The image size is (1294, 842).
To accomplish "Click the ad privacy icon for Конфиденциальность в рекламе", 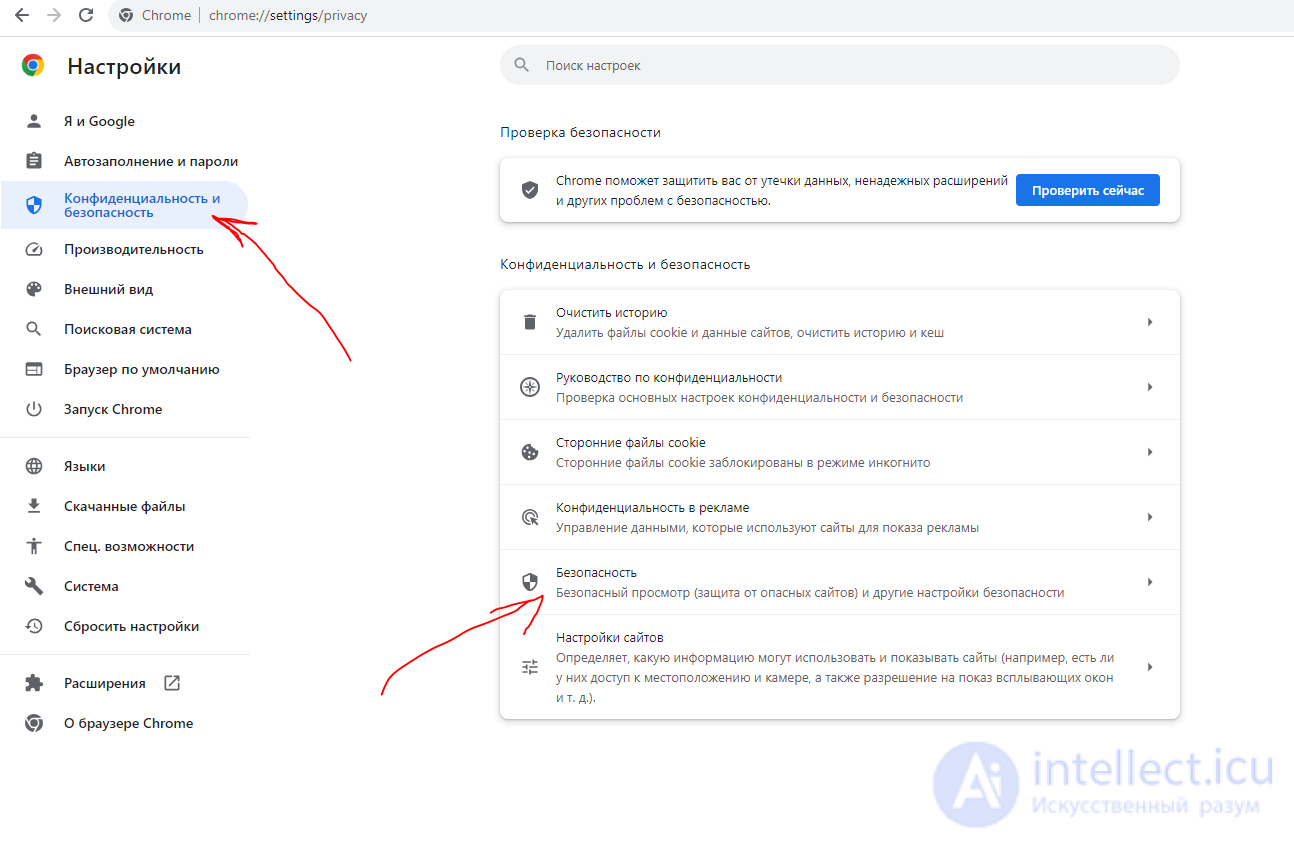I will point(530,517).
